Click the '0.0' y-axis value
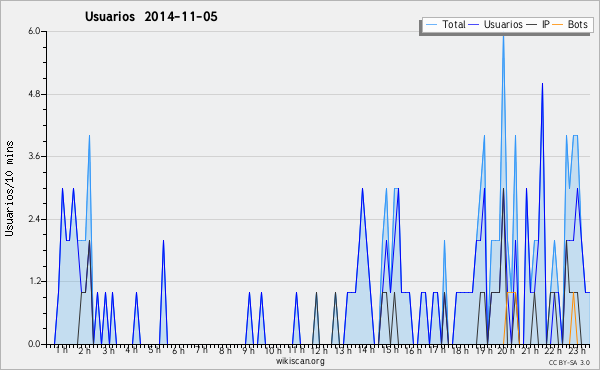This screenshot has height=370, width=600. tap(34, 344)
